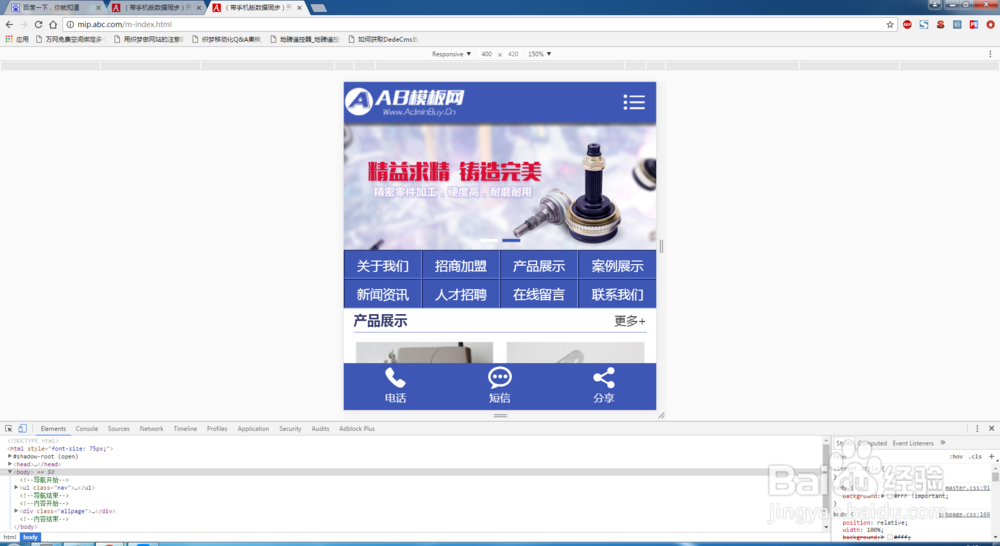Click the AB模板网 site logo
1000x546 pixels.
pos(404,102)
